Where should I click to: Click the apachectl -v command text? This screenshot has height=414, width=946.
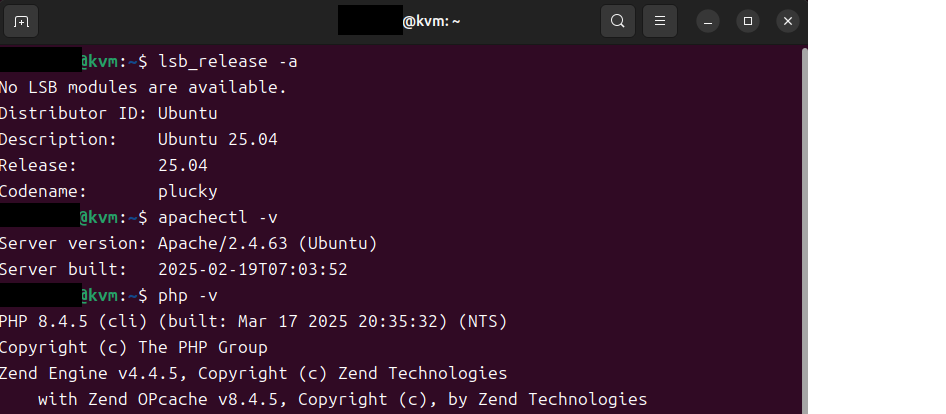[218, 217]
